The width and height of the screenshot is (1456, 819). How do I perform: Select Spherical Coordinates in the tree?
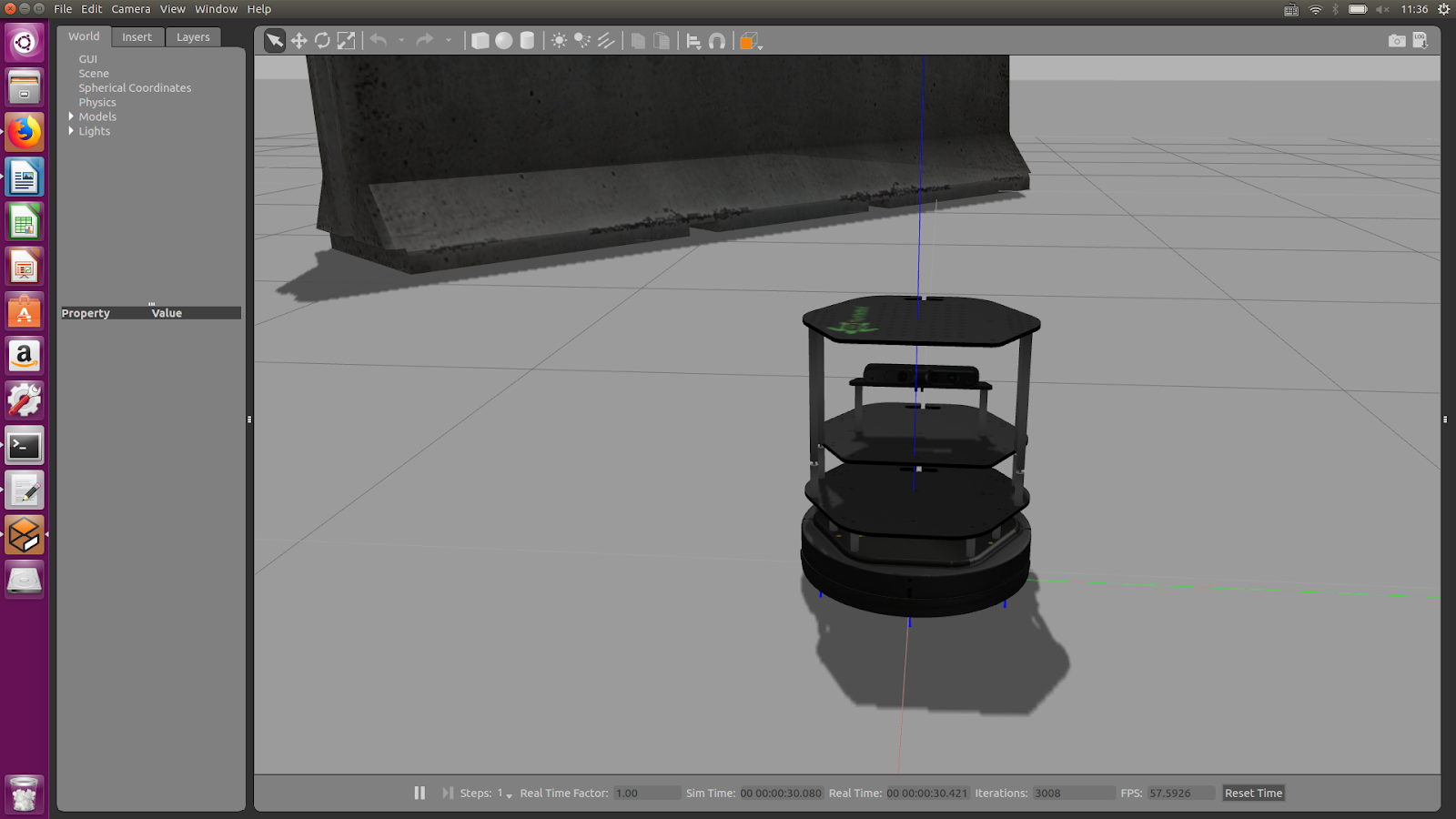[135, 88]
